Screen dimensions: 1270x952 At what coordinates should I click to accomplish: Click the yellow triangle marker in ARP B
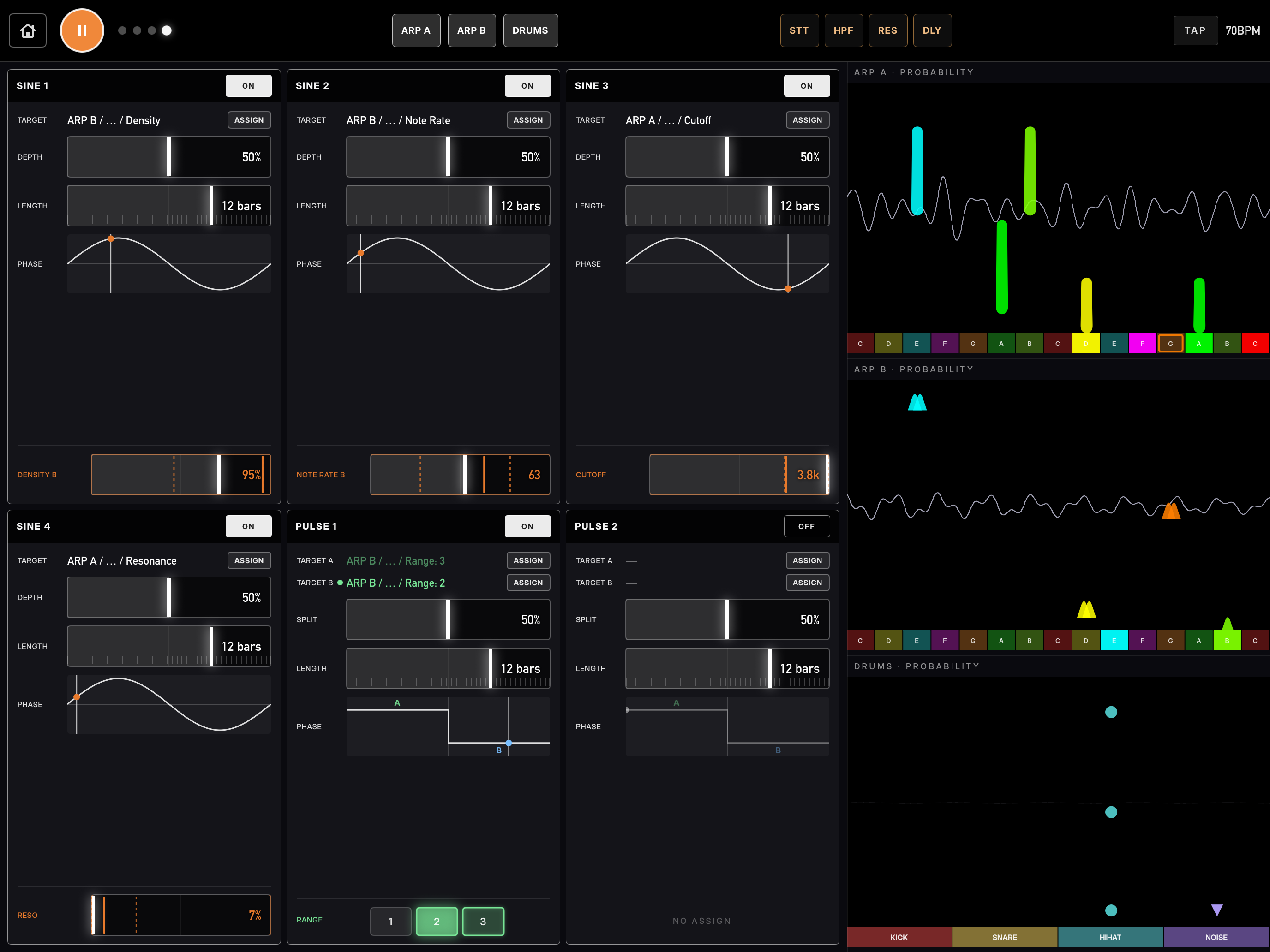pos(1086,609)
